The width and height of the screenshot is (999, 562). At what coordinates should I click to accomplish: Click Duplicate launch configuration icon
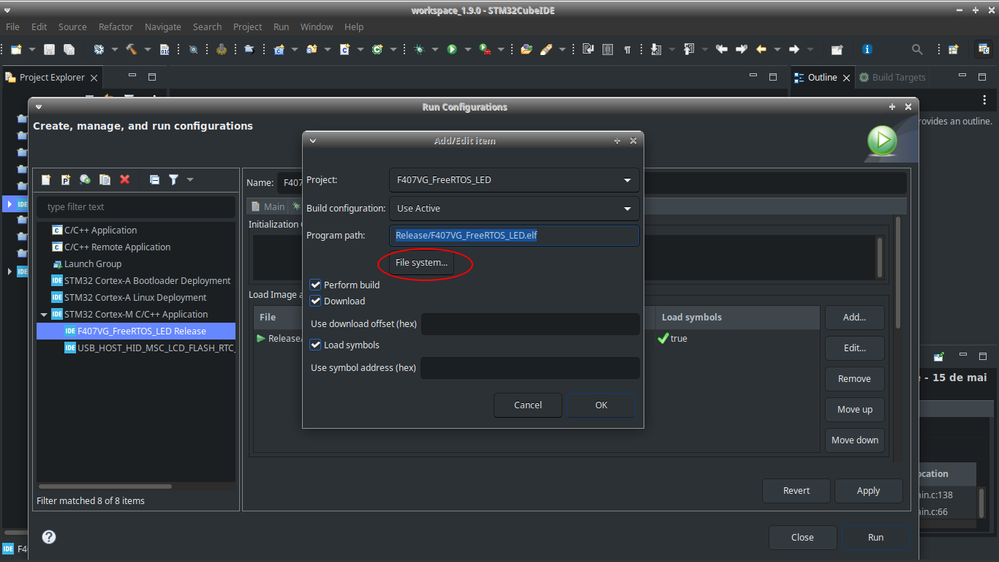pyautogui.click(x=104, y=180)
